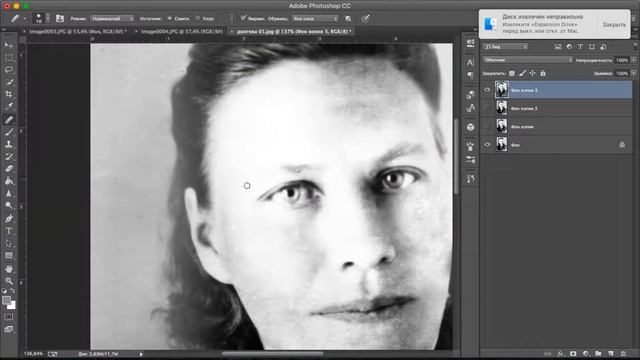640x360 pixels.
Task: Open the brush size picker dropdown
Action: click(x=48, y=18)
